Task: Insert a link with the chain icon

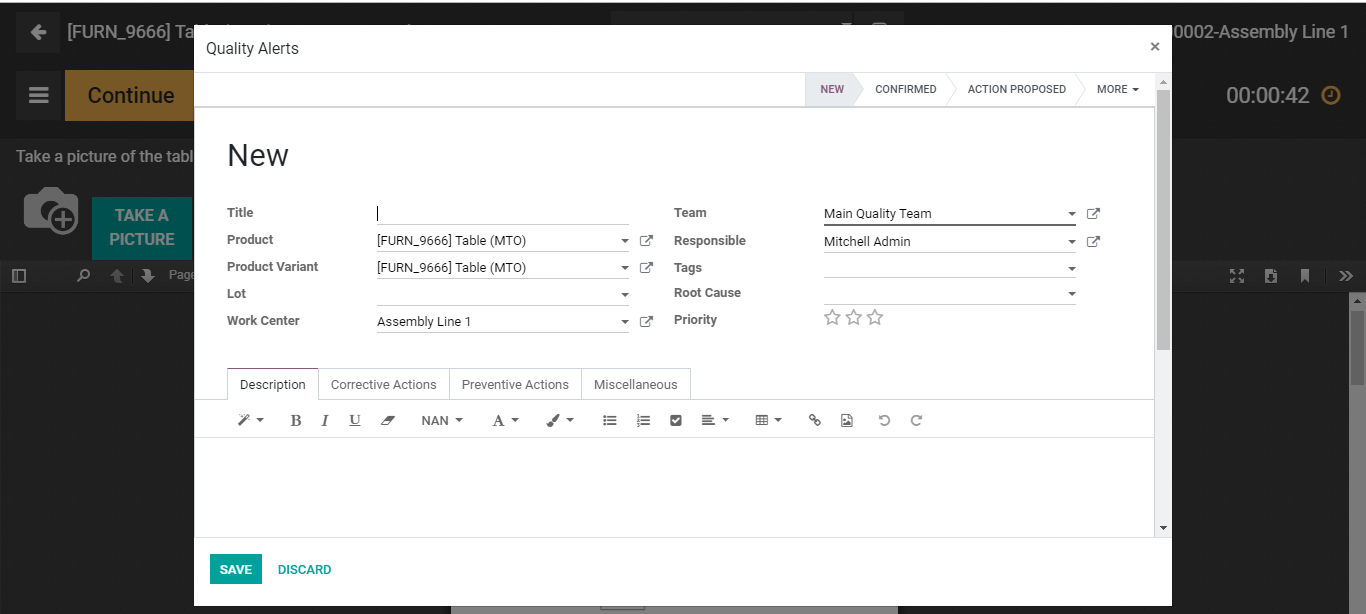Action: 815,421
